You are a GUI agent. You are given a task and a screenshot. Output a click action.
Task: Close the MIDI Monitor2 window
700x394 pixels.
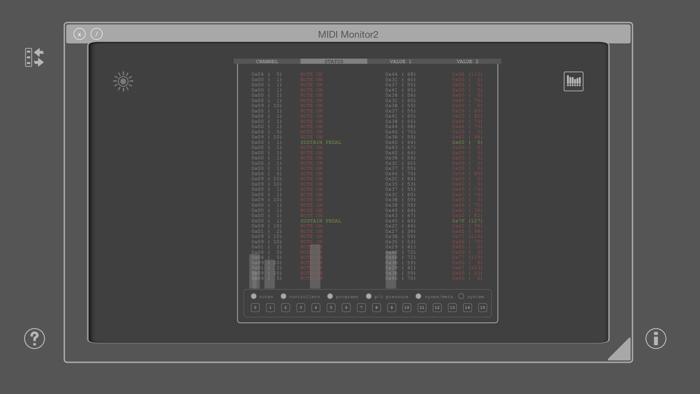(x=79, y=34)
